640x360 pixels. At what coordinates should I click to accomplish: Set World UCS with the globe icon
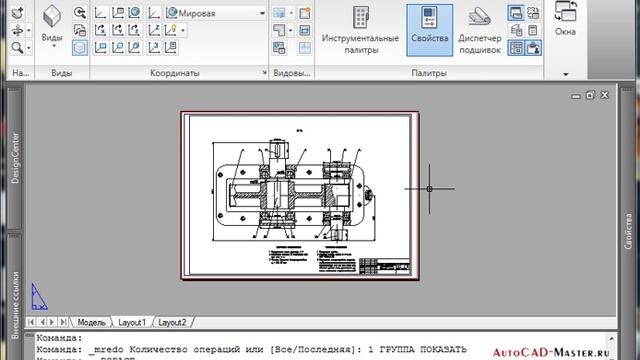pyautogui.click(x=134, y=13)
